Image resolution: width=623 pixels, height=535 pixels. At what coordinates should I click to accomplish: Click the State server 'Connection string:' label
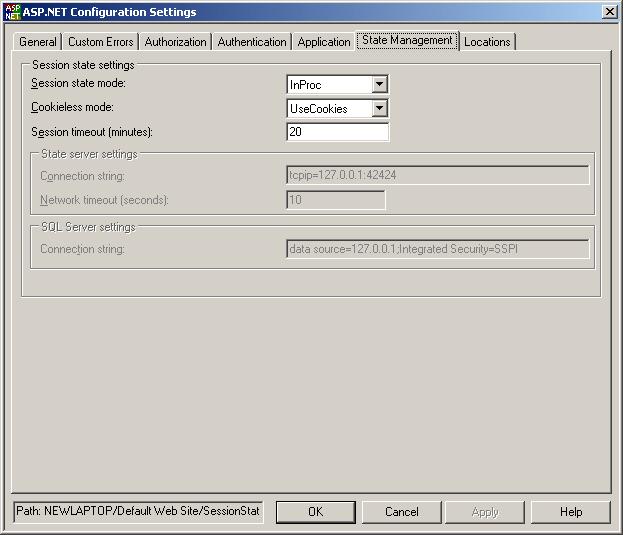(x=82, y=176)
